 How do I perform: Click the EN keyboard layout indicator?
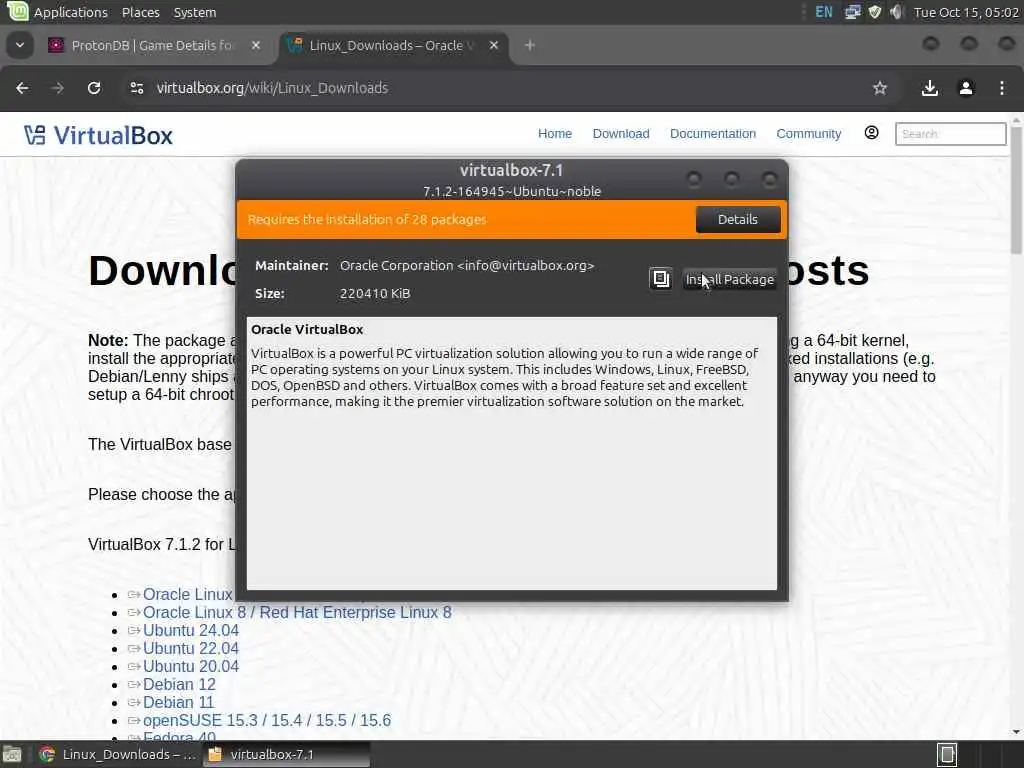pyautogui.click(x=824, y=12)
